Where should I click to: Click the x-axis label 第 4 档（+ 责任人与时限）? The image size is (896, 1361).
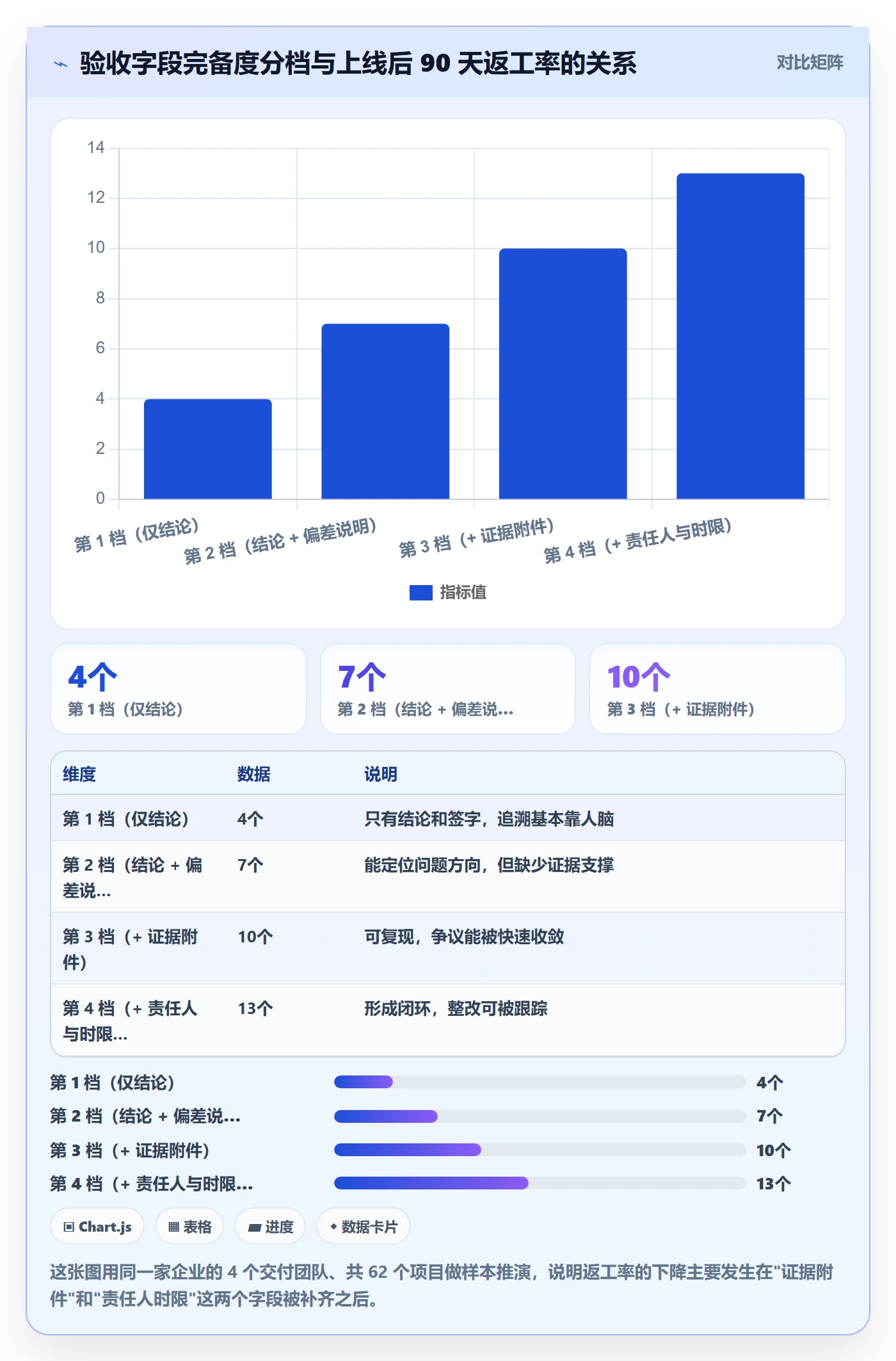pos(637,541)
